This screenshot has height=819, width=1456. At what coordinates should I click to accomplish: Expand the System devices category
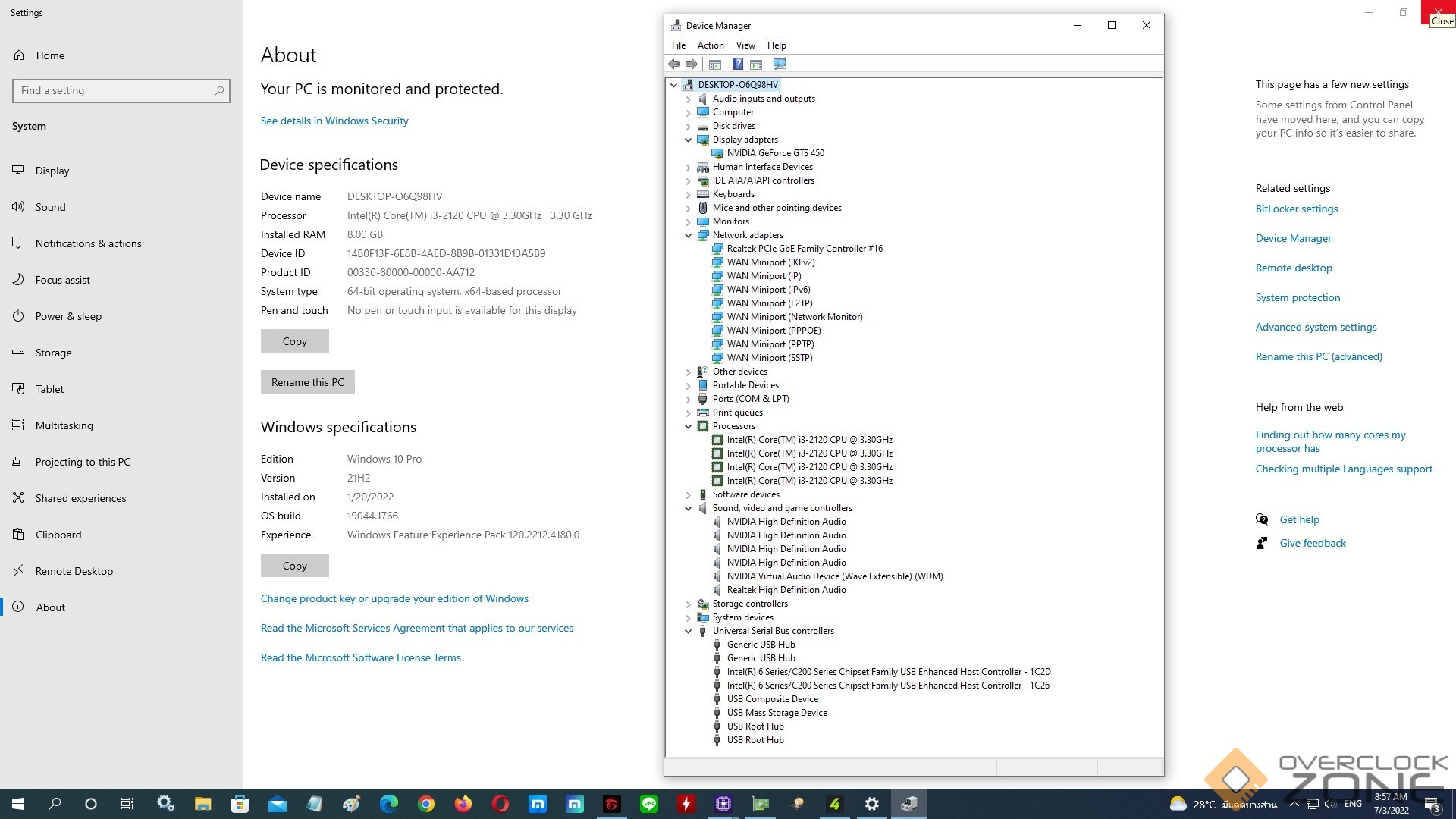(x=688, y=617)
